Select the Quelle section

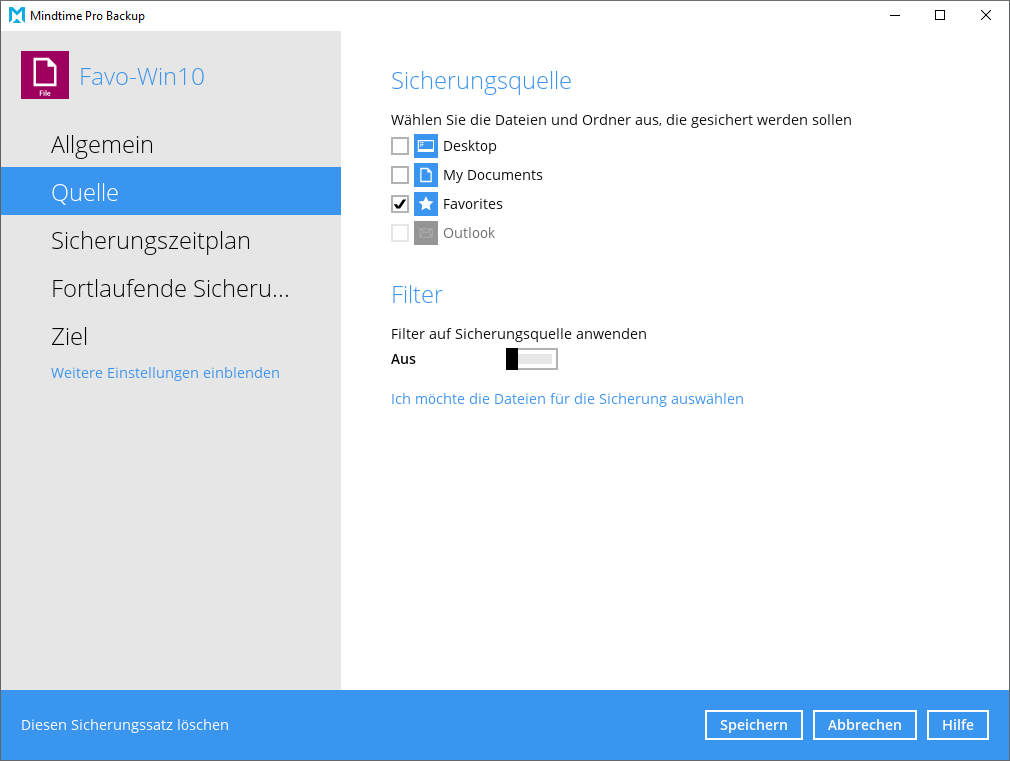[171, 191]
